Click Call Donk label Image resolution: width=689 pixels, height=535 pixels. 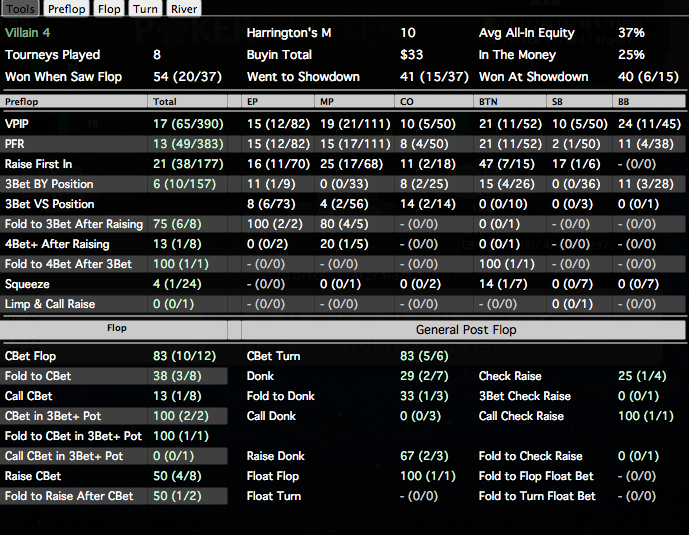tap(271, 416)
